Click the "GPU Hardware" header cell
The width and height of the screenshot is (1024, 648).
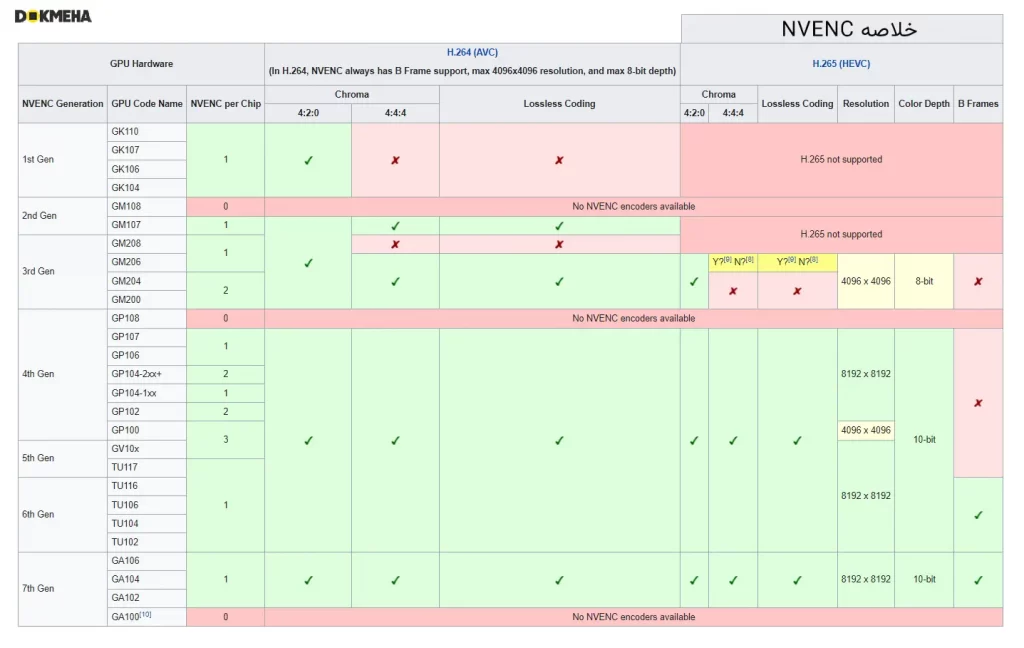(141, 63)
